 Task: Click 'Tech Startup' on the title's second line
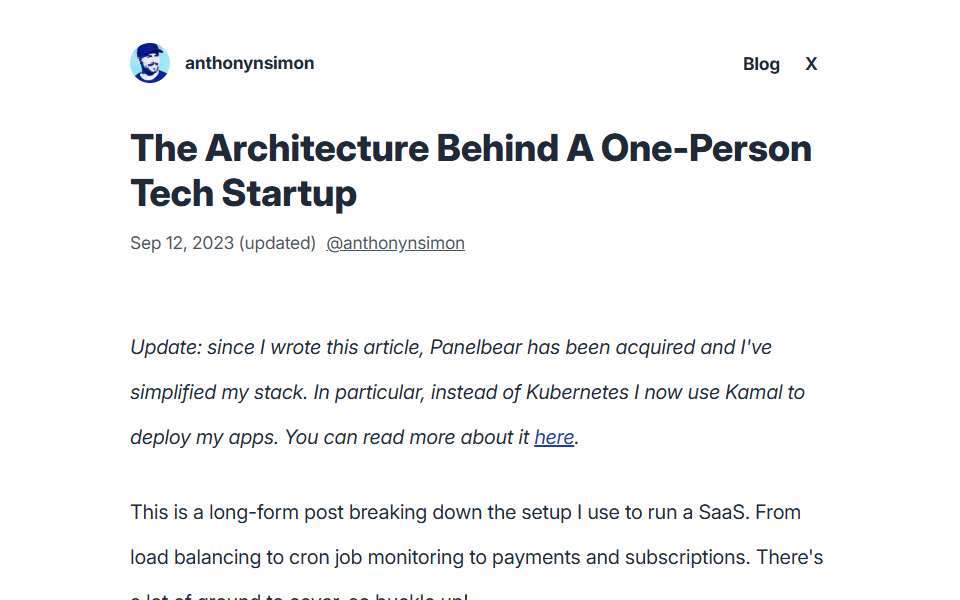click(244, 193)
